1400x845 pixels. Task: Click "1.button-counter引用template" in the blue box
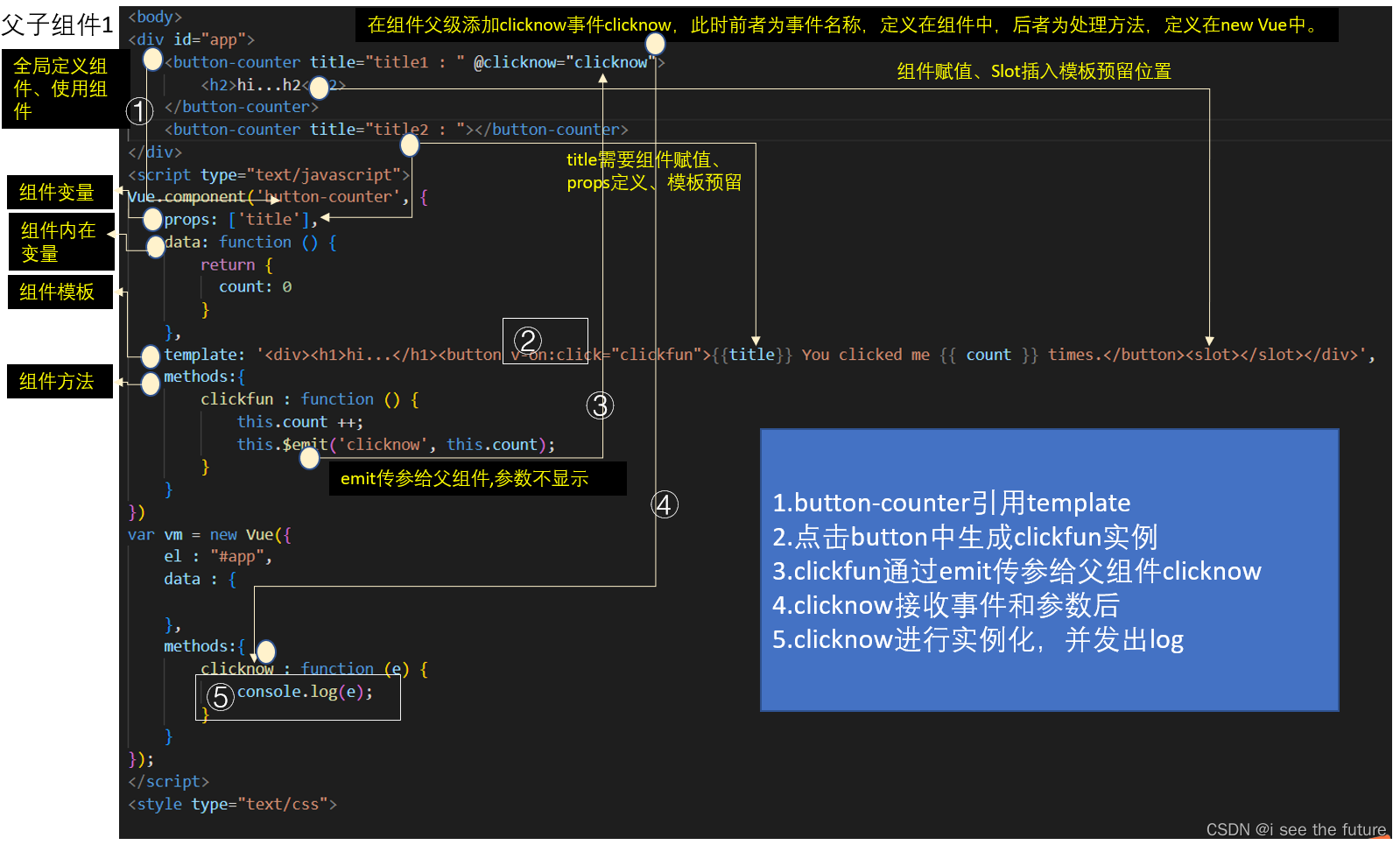951,503
